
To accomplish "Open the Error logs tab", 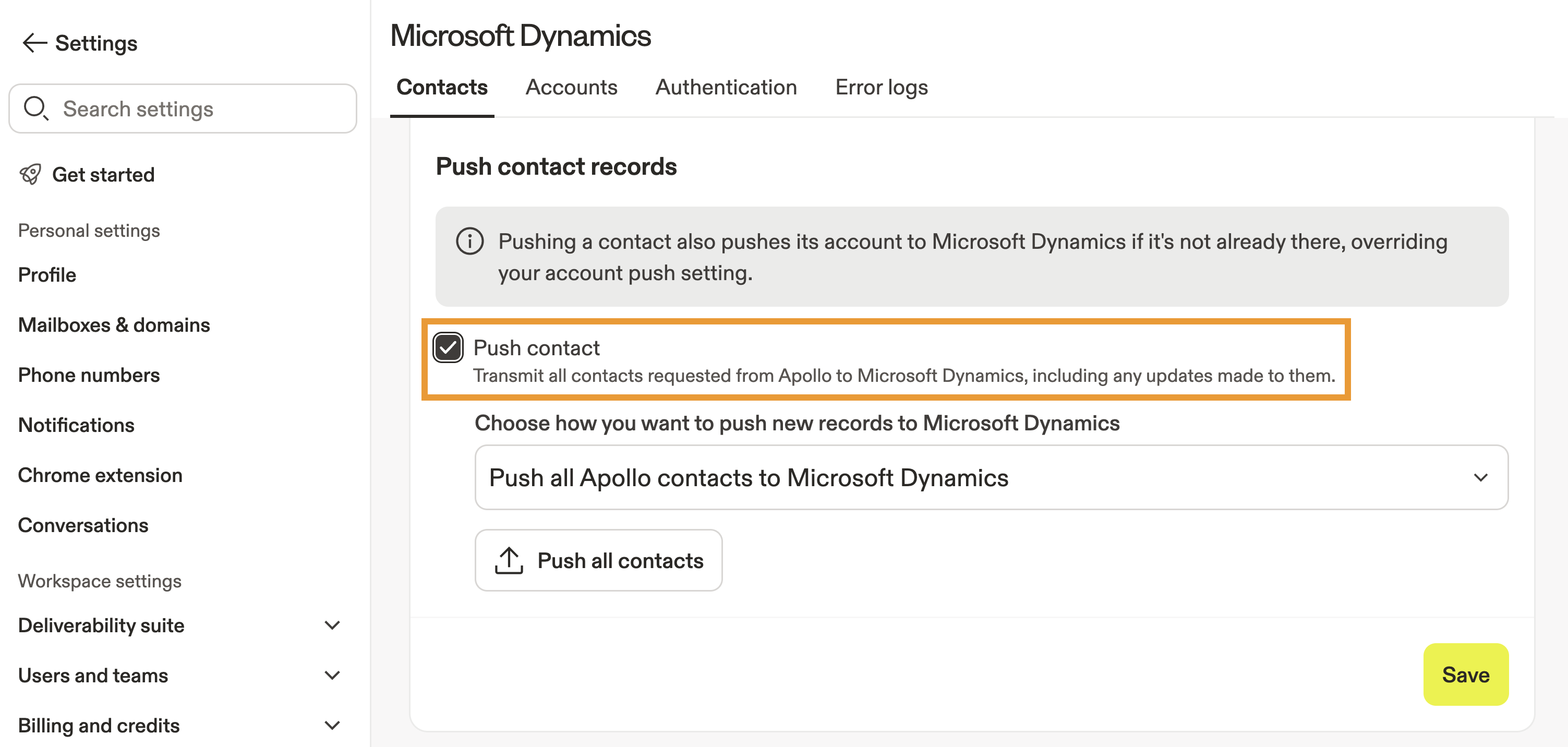I will 882,87.
